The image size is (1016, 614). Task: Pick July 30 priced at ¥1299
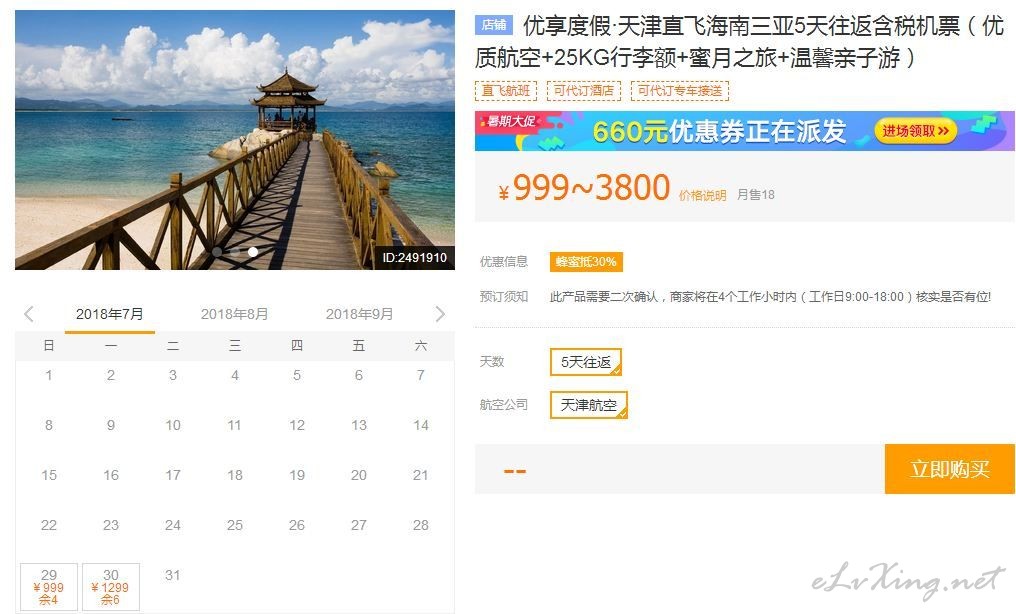(111, 587)
